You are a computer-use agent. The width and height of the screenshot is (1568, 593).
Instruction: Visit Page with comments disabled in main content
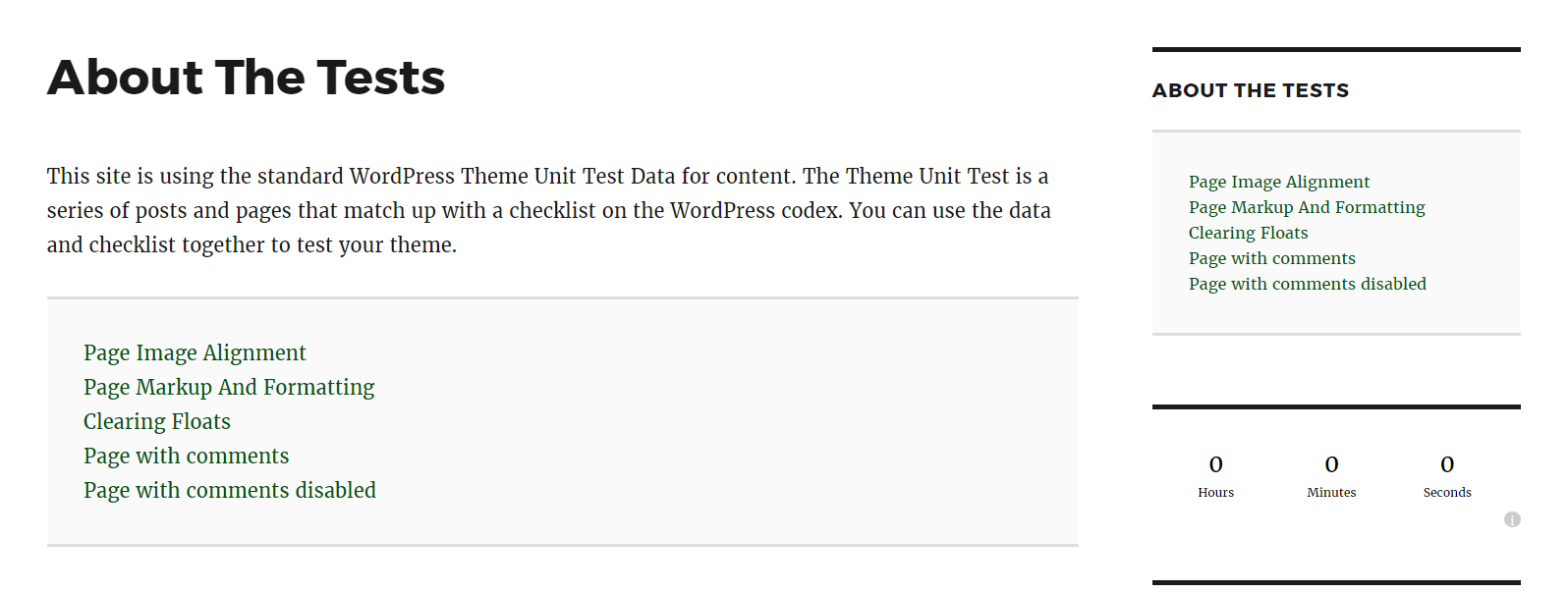230,490
